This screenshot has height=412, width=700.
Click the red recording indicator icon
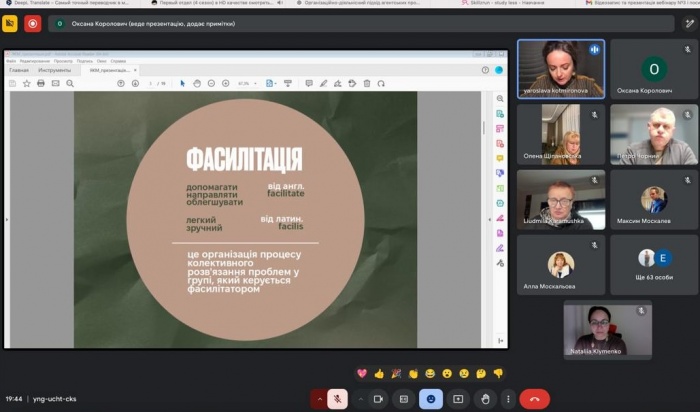coord(33,23)
